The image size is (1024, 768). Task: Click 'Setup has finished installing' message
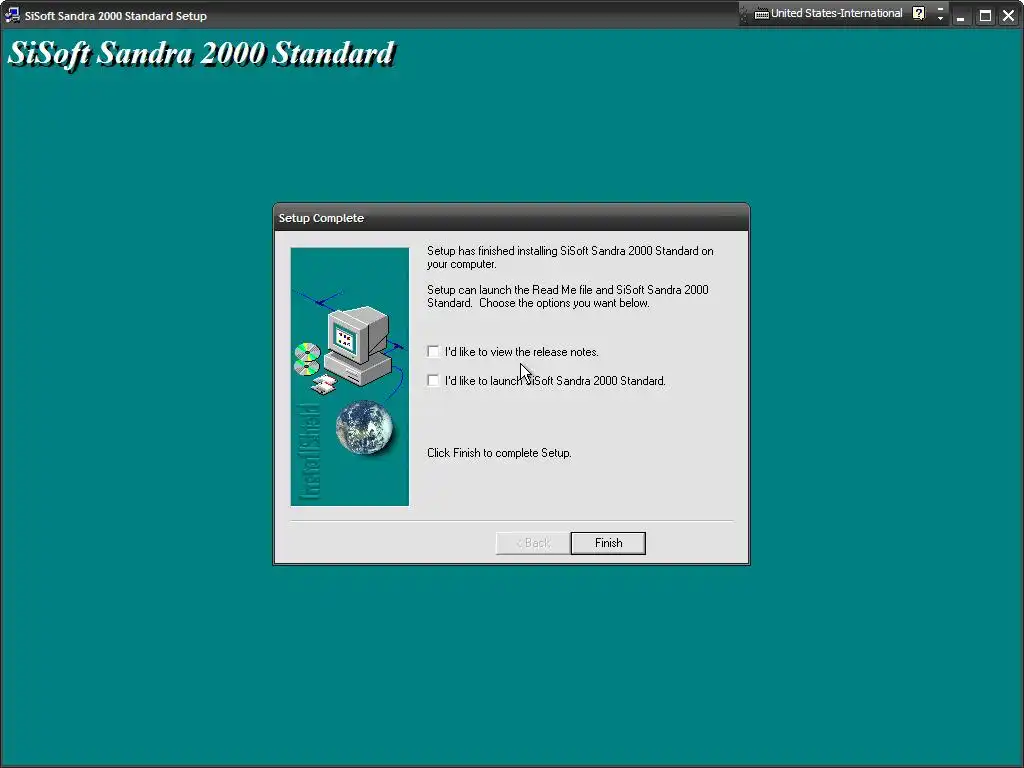click(570, 257)
